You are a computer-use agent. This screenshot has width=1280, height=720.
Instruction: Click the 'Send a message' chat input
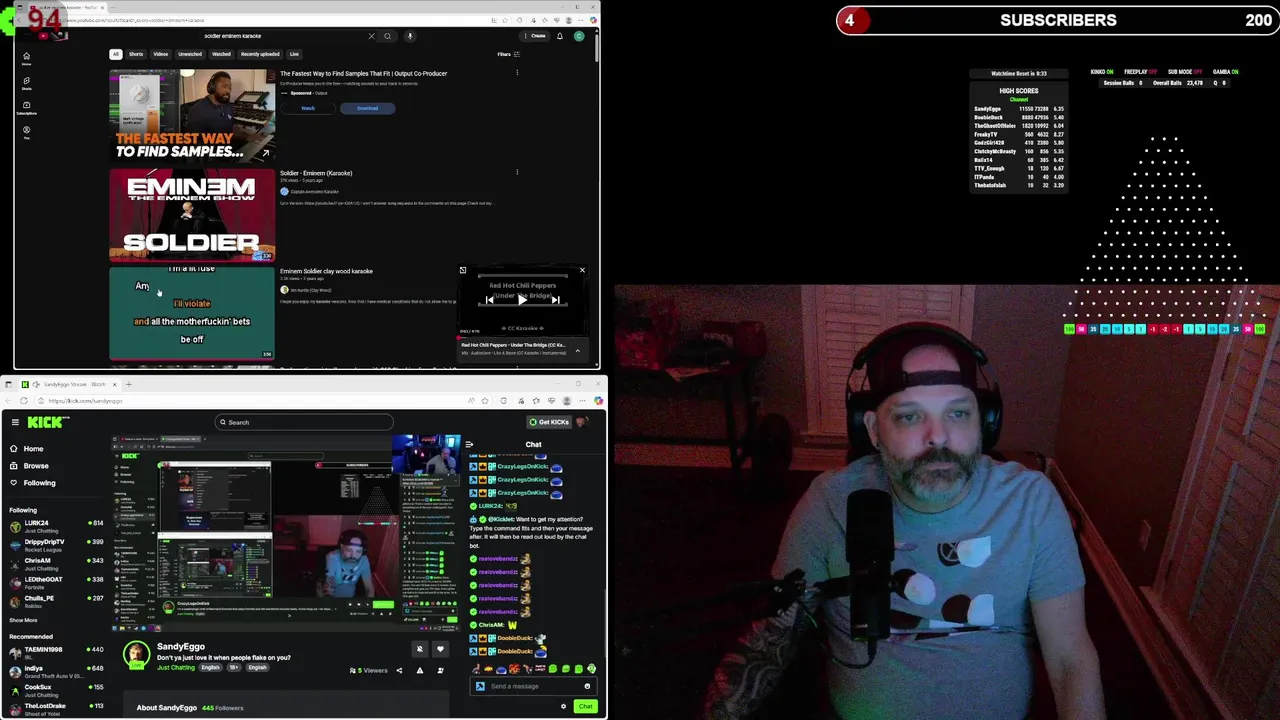[531, 686]
